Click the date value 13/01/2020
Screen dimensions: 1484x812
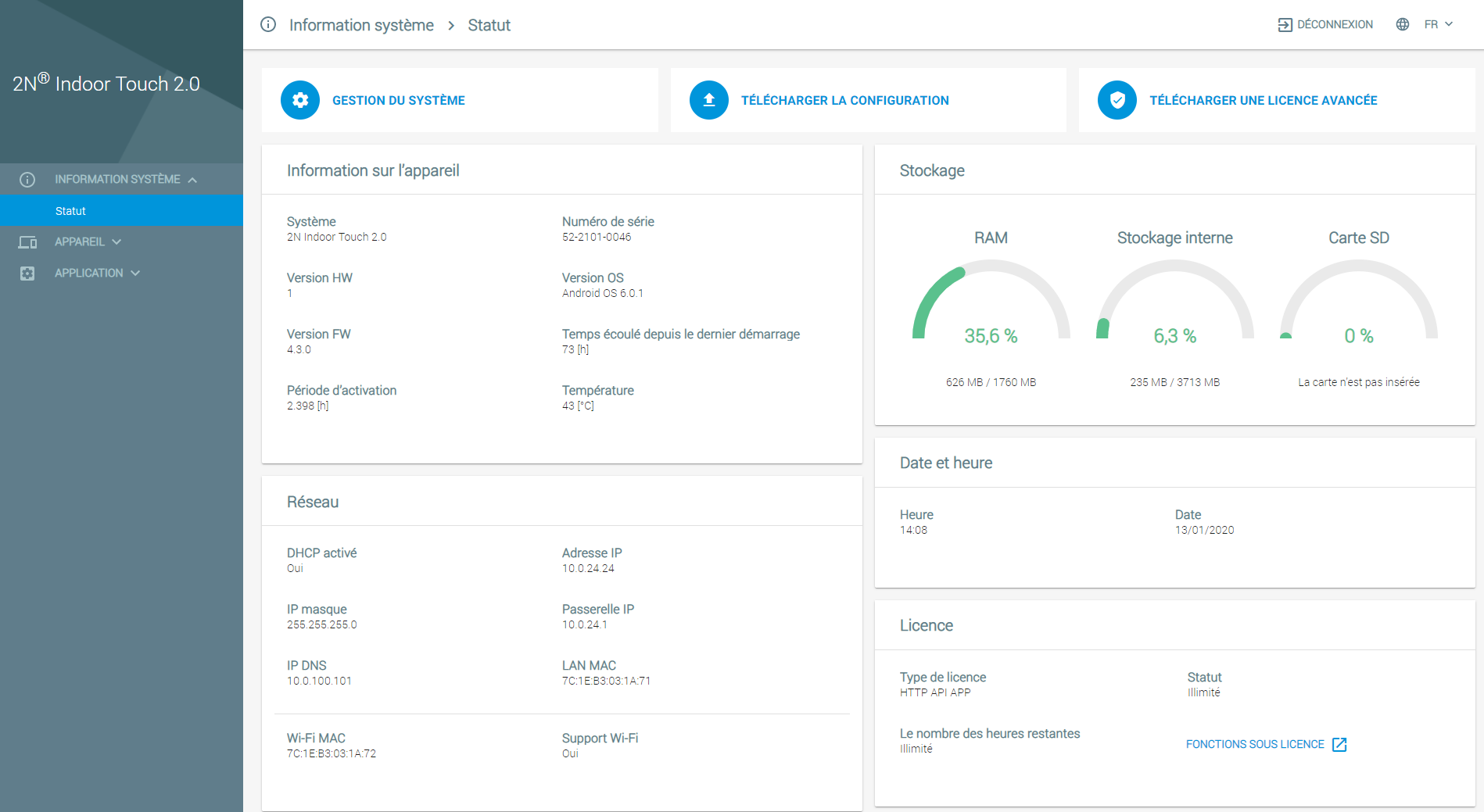click(1204, 530)
